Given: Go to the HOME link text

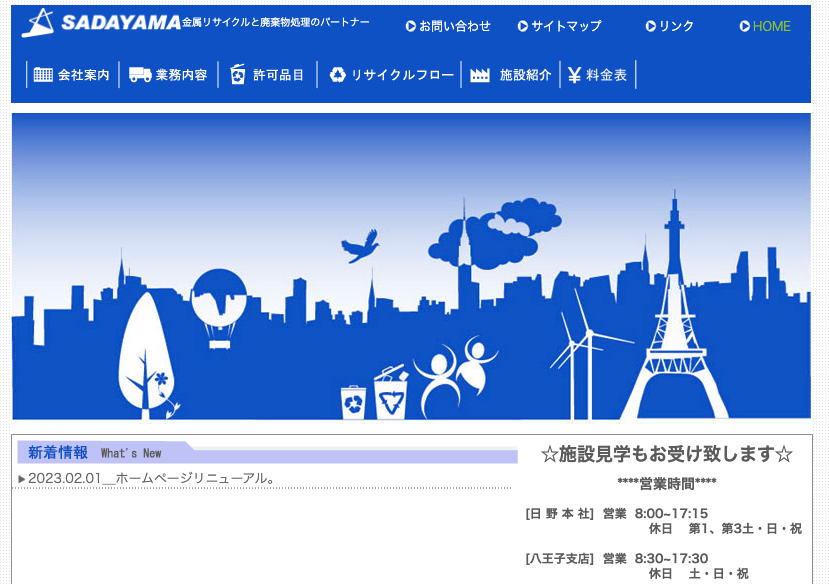Looking at the screenshot, I should (x=771, y=27).
